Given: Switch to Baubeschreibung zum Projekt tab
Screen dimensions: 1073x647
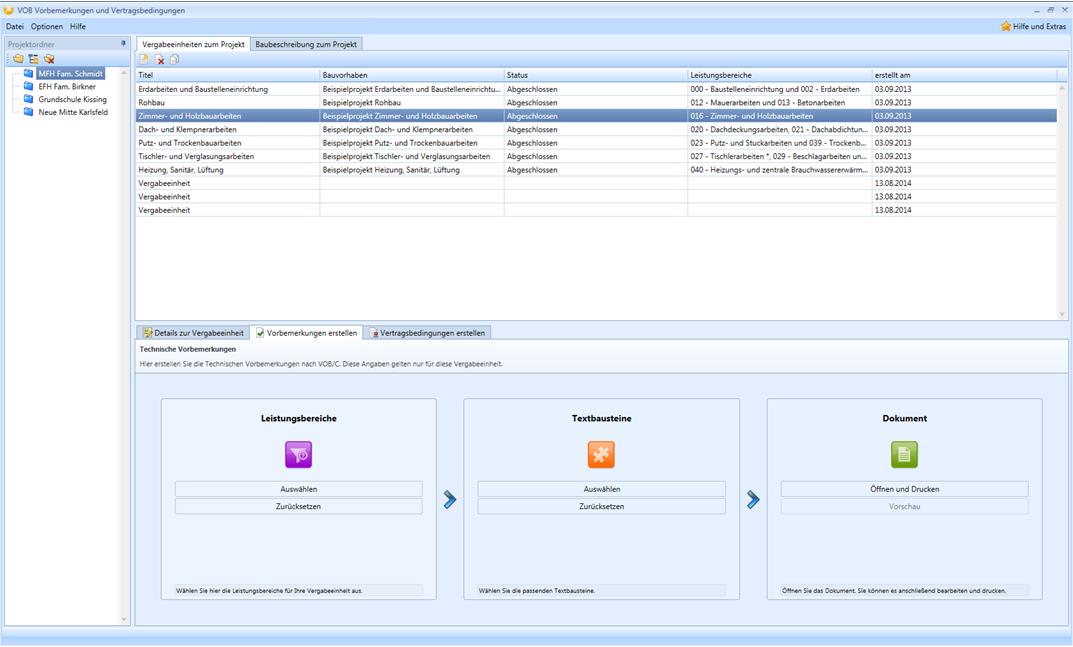Looking at the screenshot, I should click(x=306, y=44).
